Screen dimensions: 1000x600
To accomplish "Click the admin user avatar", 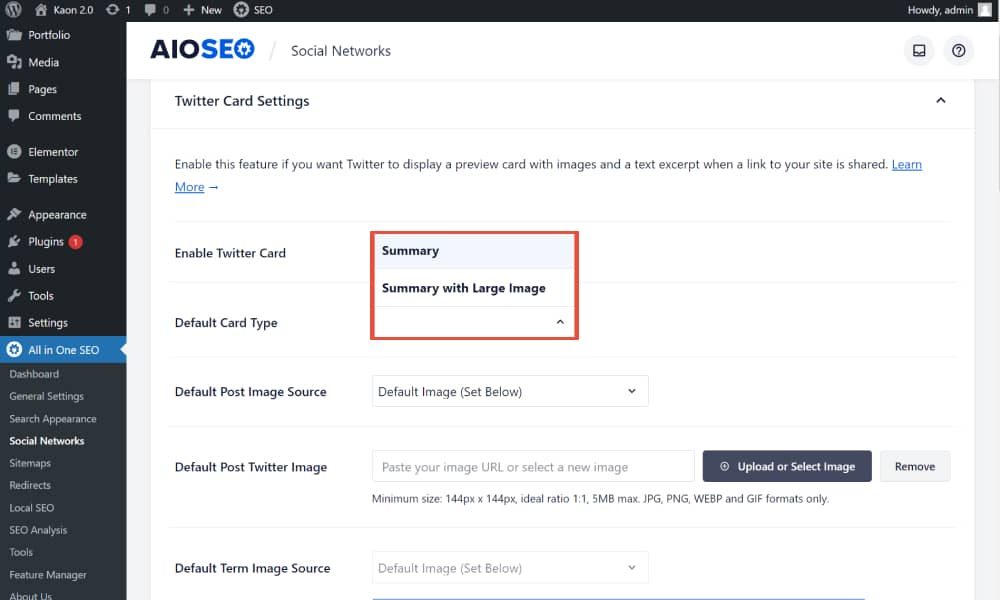I will (x=985, y=10).
